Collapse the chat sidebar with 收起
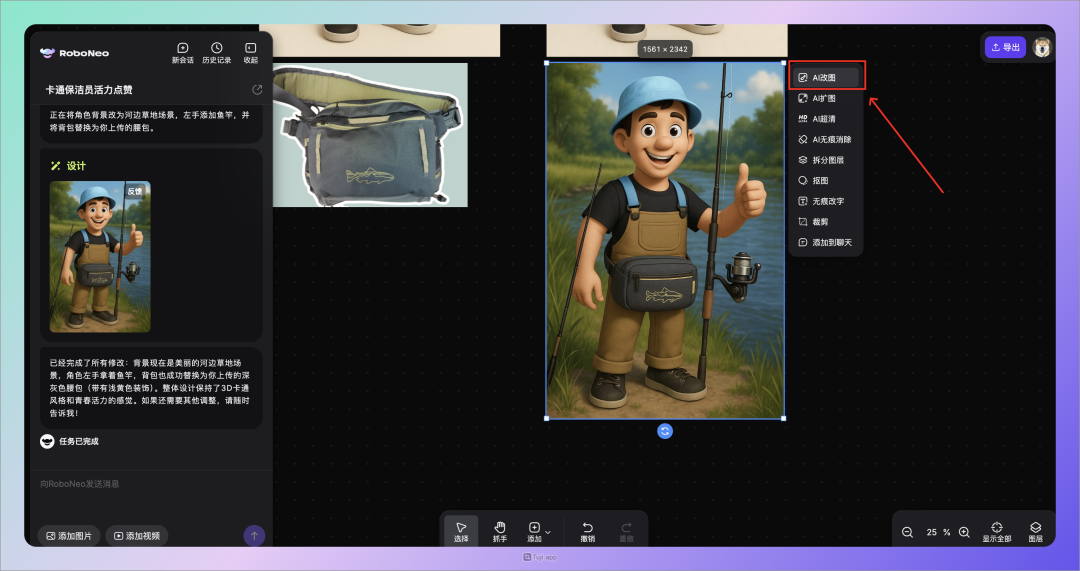This screenshot has height=571, width=1080. (250, 52)
